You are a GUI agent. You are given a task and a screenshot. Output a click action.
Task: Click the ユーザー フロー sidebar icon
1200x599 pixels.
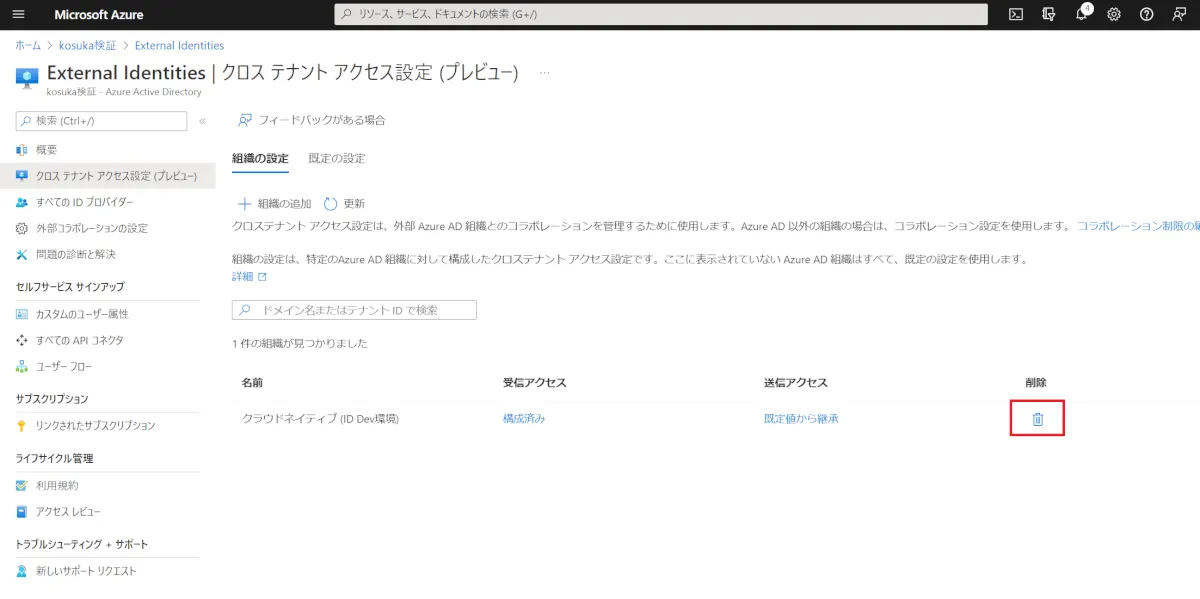(x=22, y=366)
